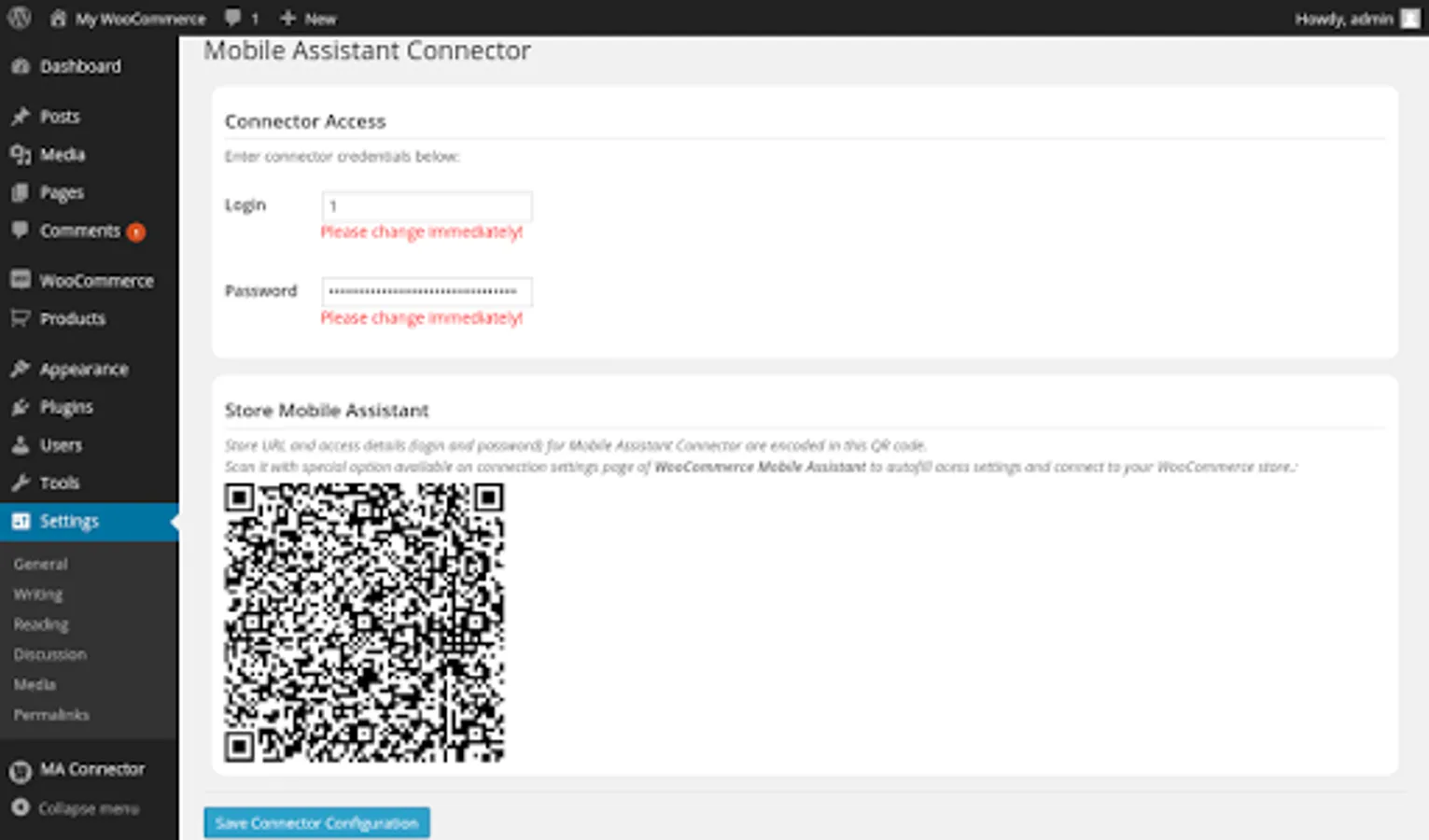1429x840 pixels.
Task: Select the Settings menu item
Action: pyautogui.click(x=89, y=521)
